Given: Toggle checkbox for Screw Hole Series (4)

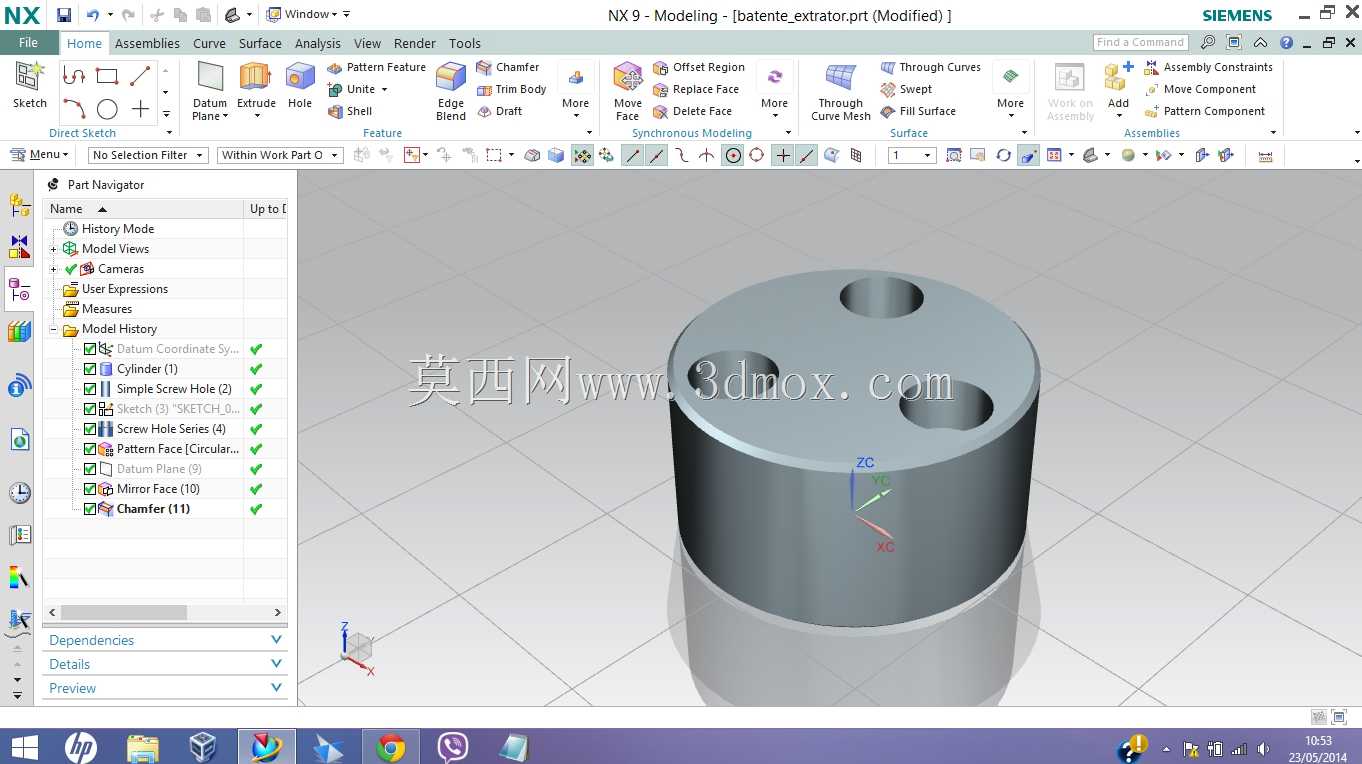Looking at the screenshot, I should tap(90, 429).
